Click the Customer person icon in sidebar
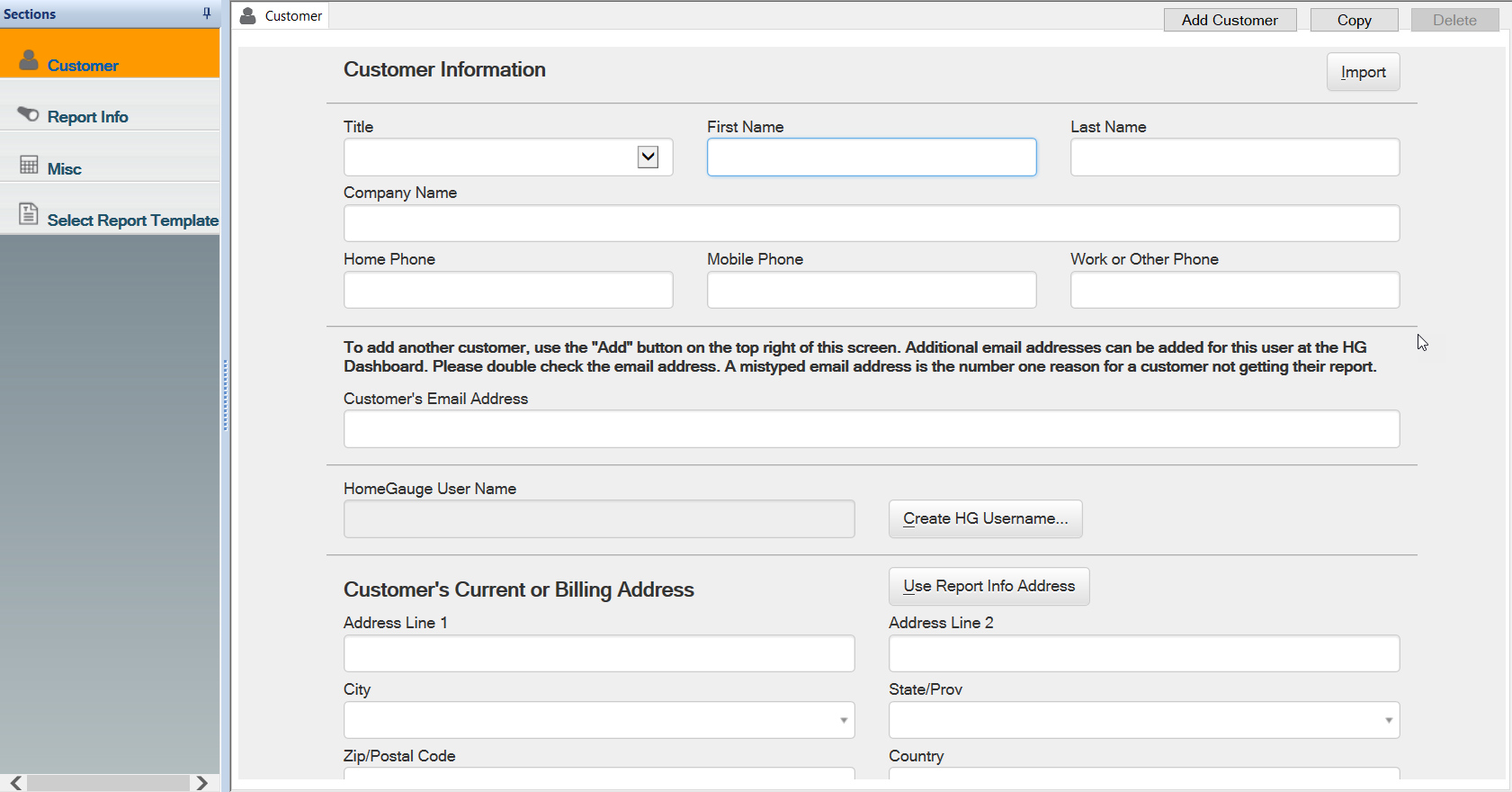Screen dimensions: 1512x792 coord(29,60)
